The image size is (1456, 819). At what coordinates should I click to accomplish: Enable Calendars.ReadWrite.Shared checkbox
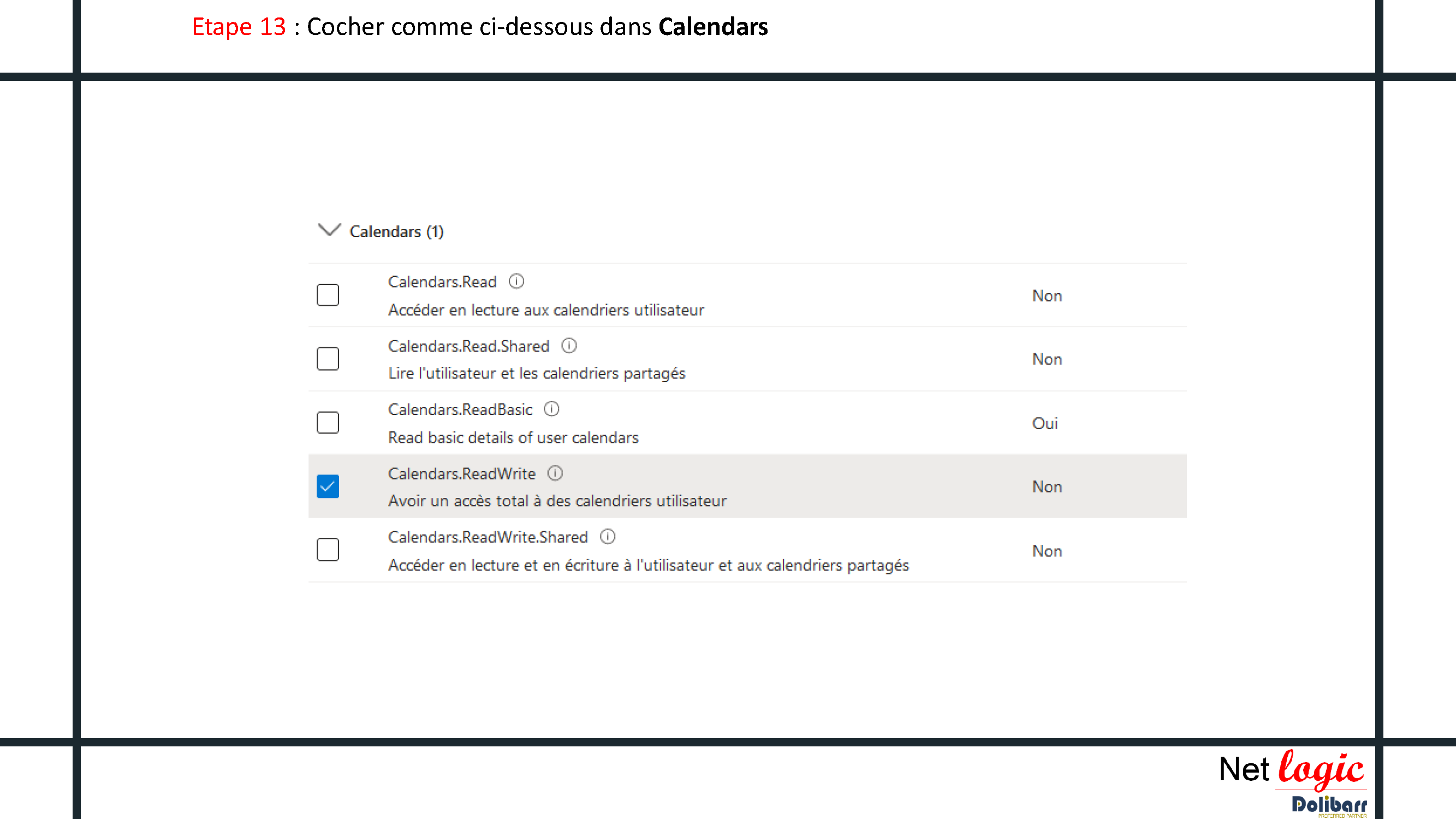tap(328, 550)
